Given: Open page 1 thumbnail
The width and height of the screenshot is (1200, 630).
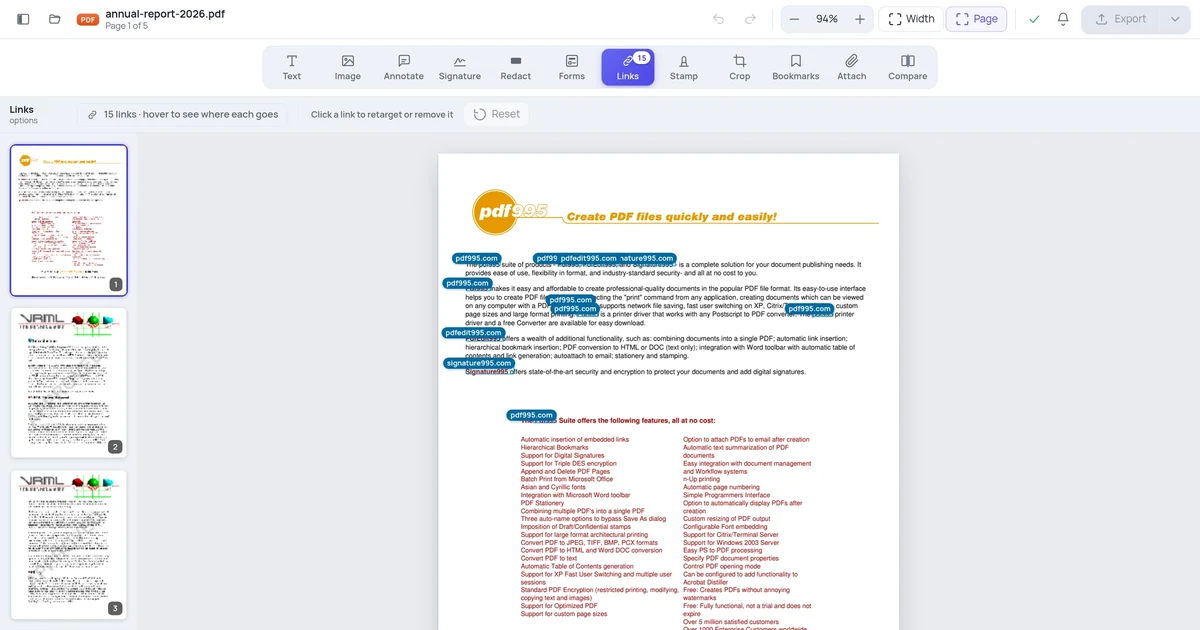Looking at the screenshot, I should [x=69, y=220].
